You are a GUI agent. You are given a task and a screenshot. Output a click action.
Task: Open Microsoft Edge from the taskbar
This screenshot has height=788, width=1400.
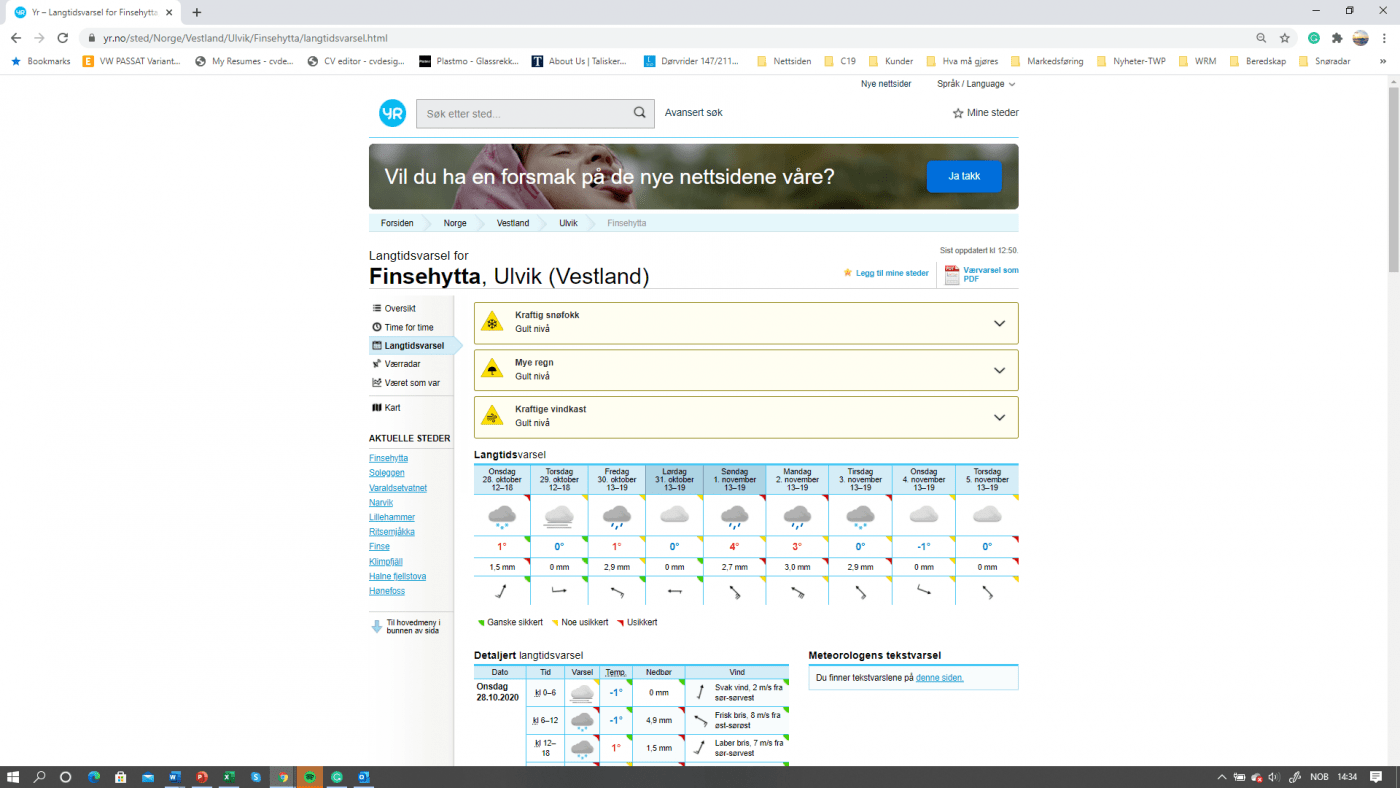coord(94,777)
